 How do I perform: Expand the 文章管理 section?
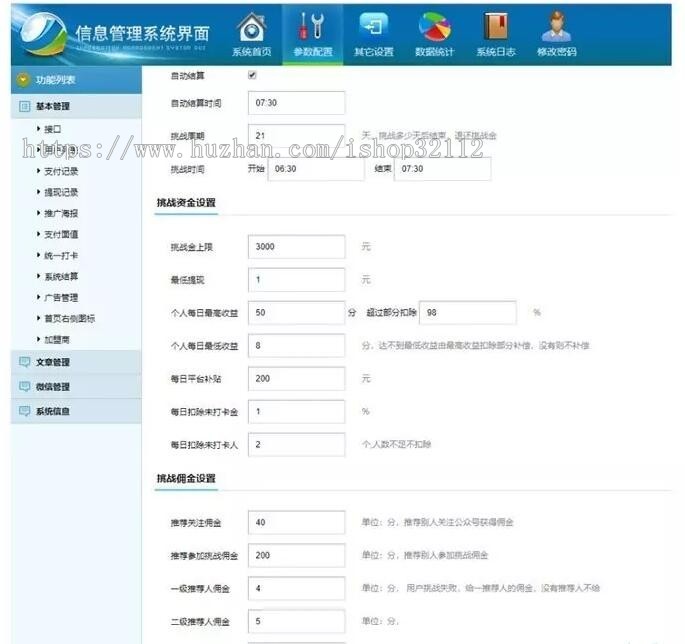point(76,362)
